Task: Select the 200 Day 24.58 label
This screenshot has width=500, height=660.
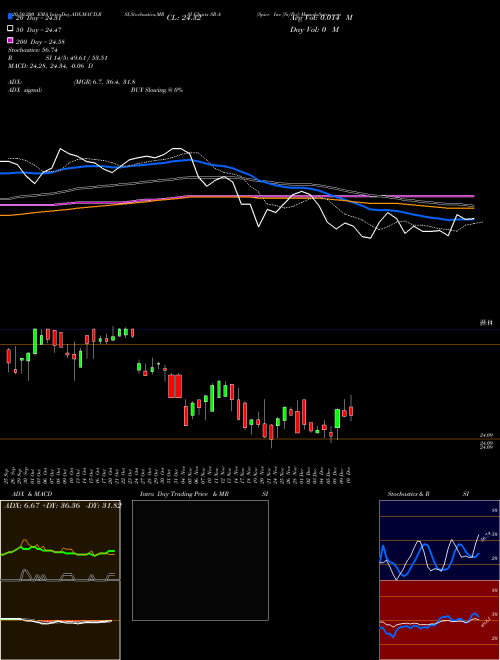Action: tap(40, 42)
